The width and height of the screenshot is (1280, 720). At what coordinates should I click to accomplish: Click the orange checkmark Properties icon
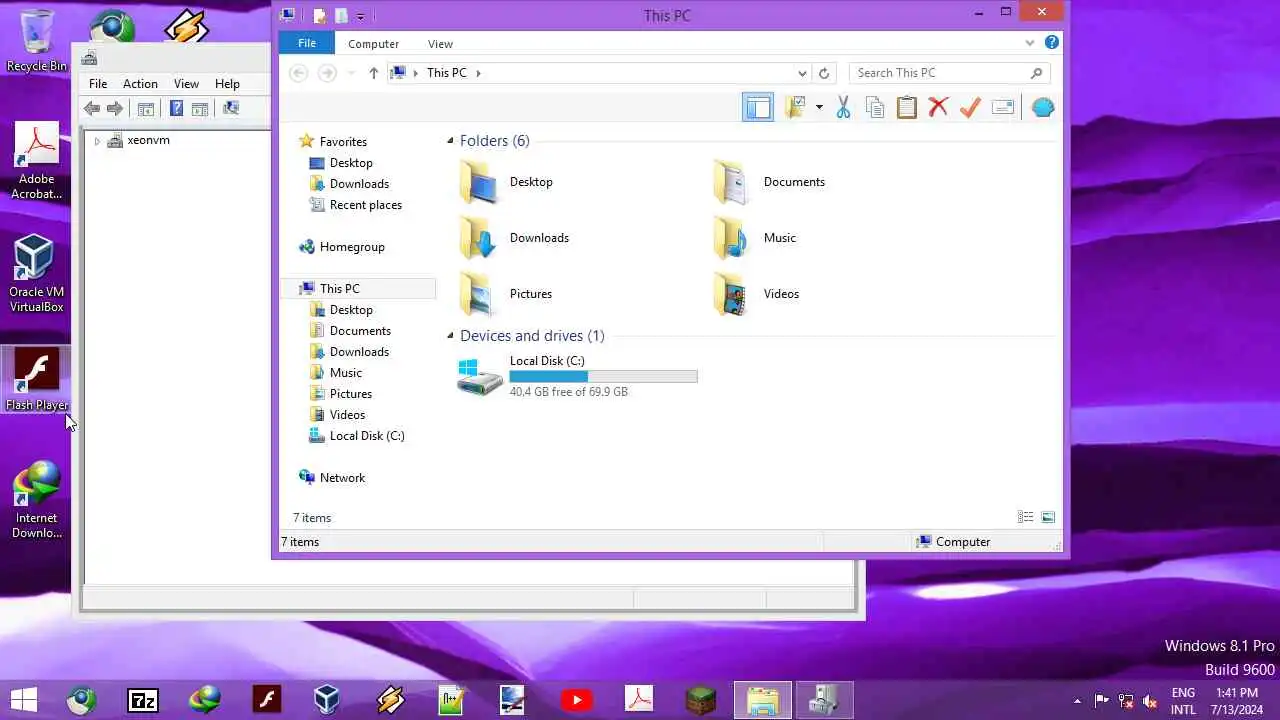[x=970, y=108]
